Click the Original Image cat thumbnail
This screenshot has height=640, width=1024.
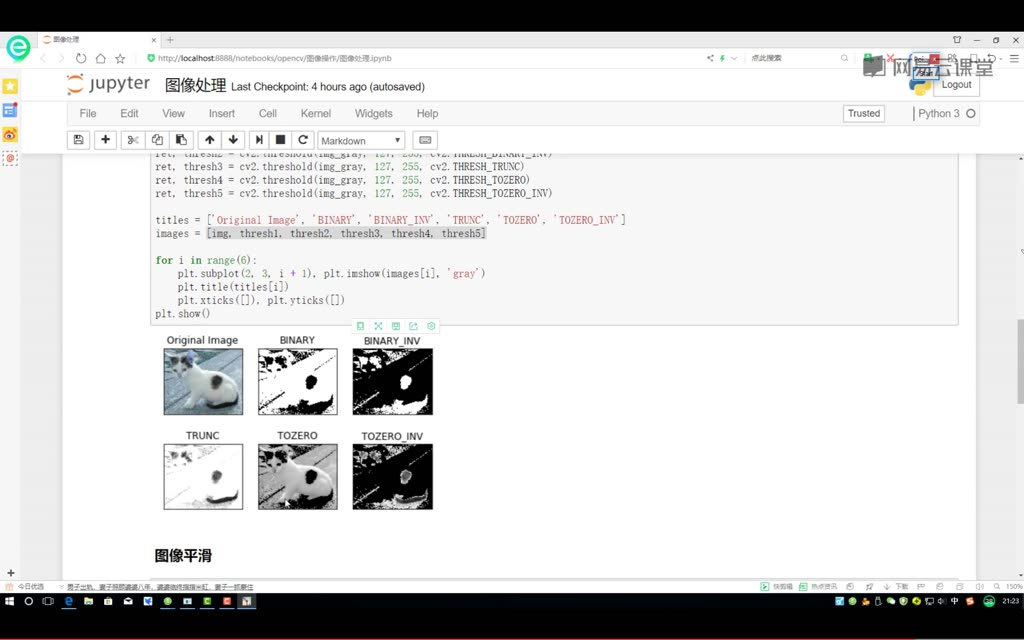[x=203, y=381]
